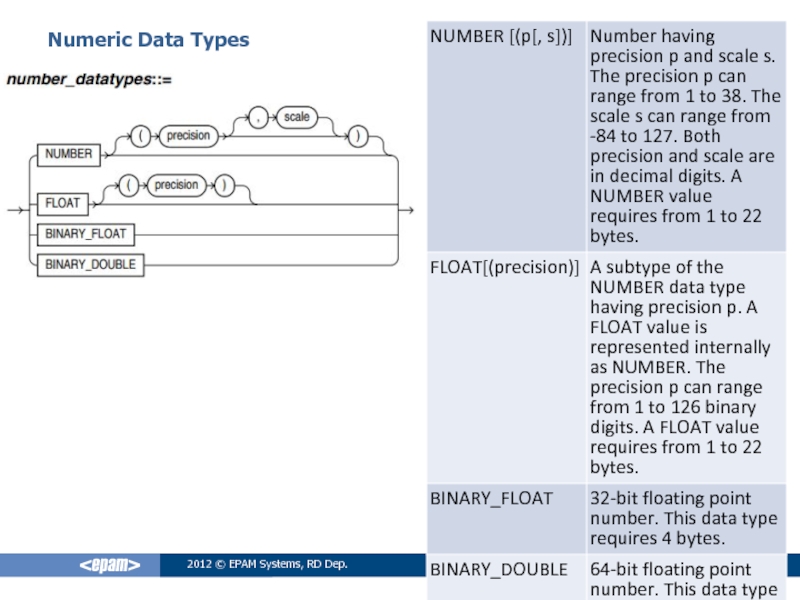Viewport: 800px width, 600px height.
Task: Click the "2012 © EPAM Systems, RD Dep." footer text
Action: coord(268,566)
